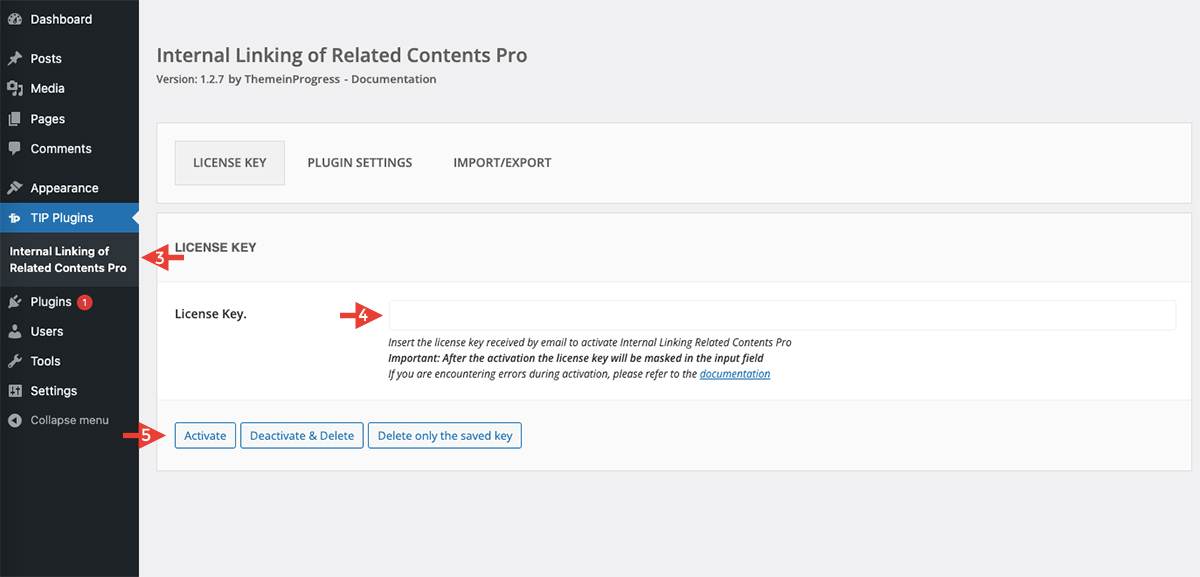Select Internal Linking of Related Contents Pro submenu

pyautogui.click(x=68, y=260)
